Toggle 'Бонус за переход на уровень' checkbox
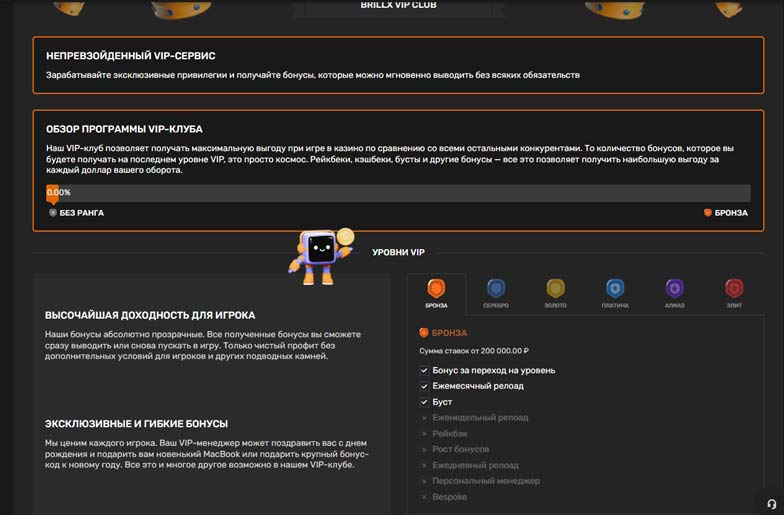This screenshot has height=515, width=784. coord(425,370)
